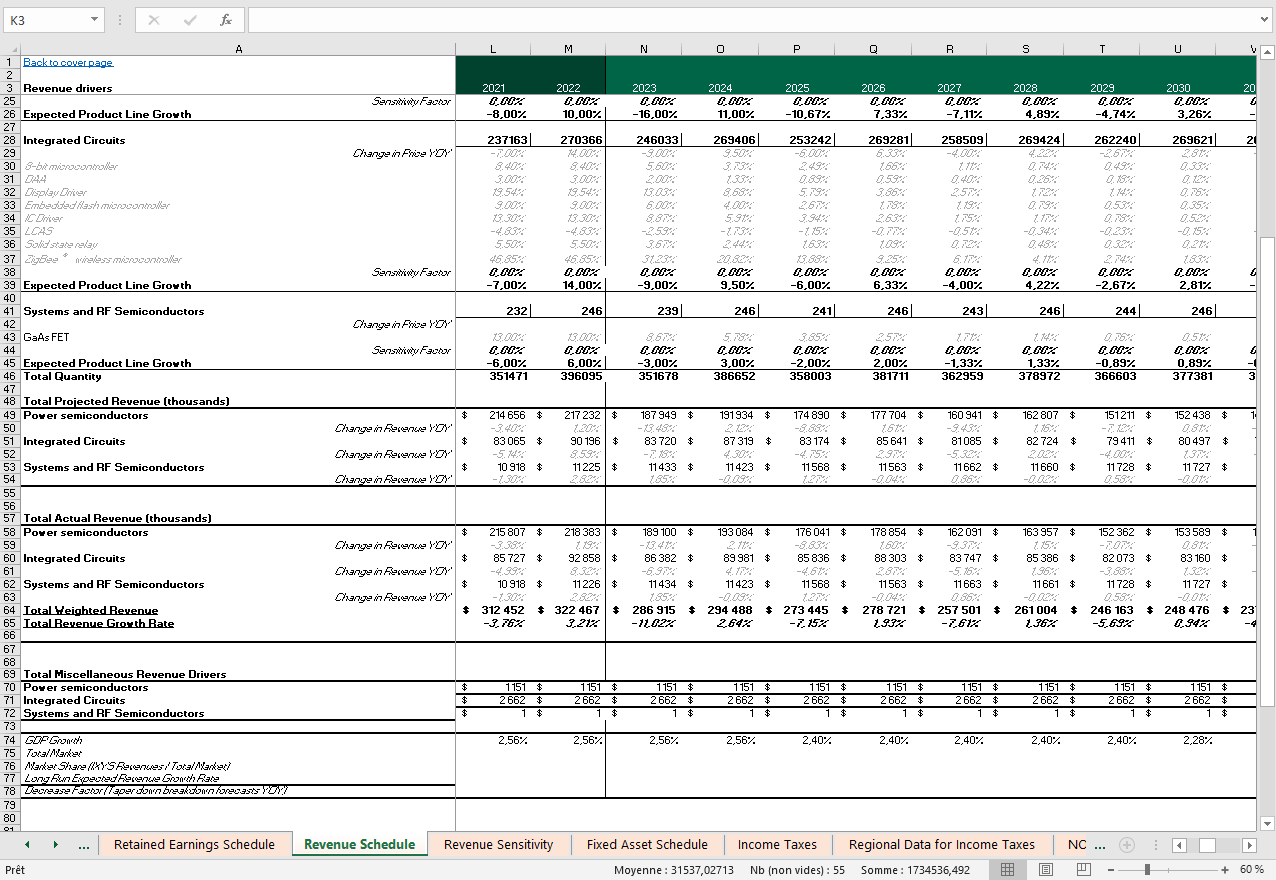Select the GDP Growth label cell

coord(52,740)
